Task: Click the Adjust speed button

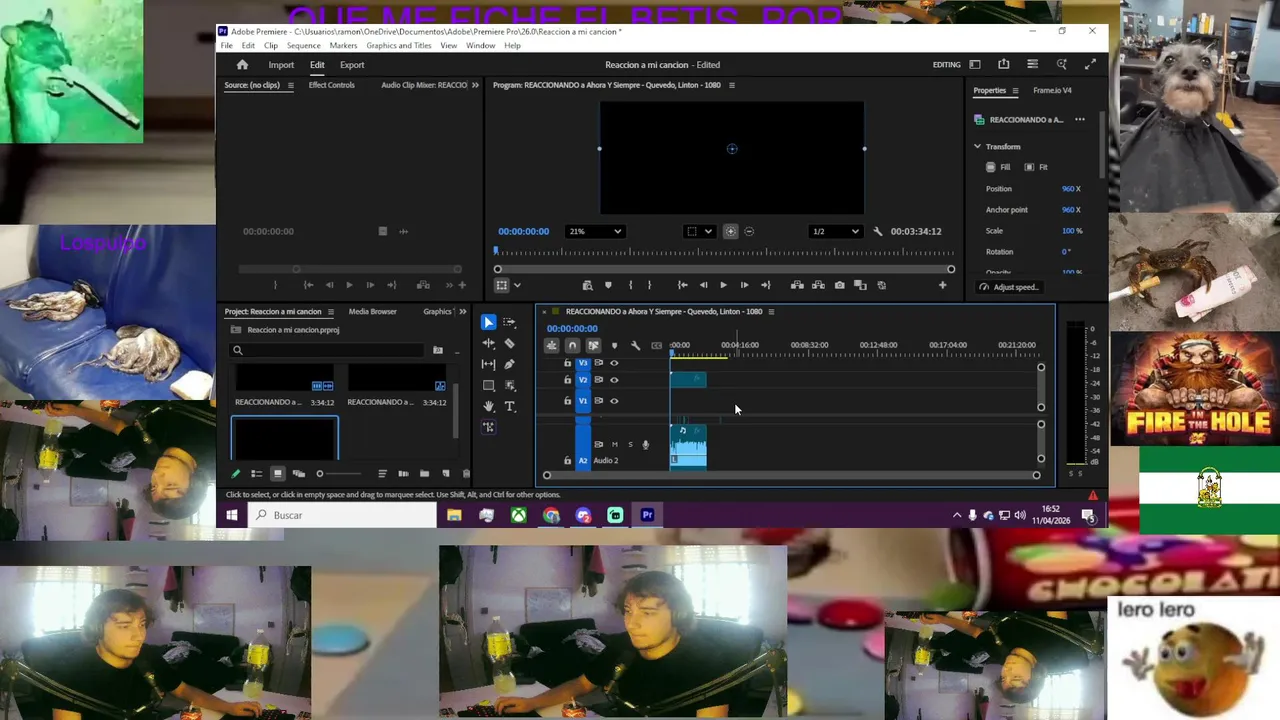Action: click(1010, 287)
